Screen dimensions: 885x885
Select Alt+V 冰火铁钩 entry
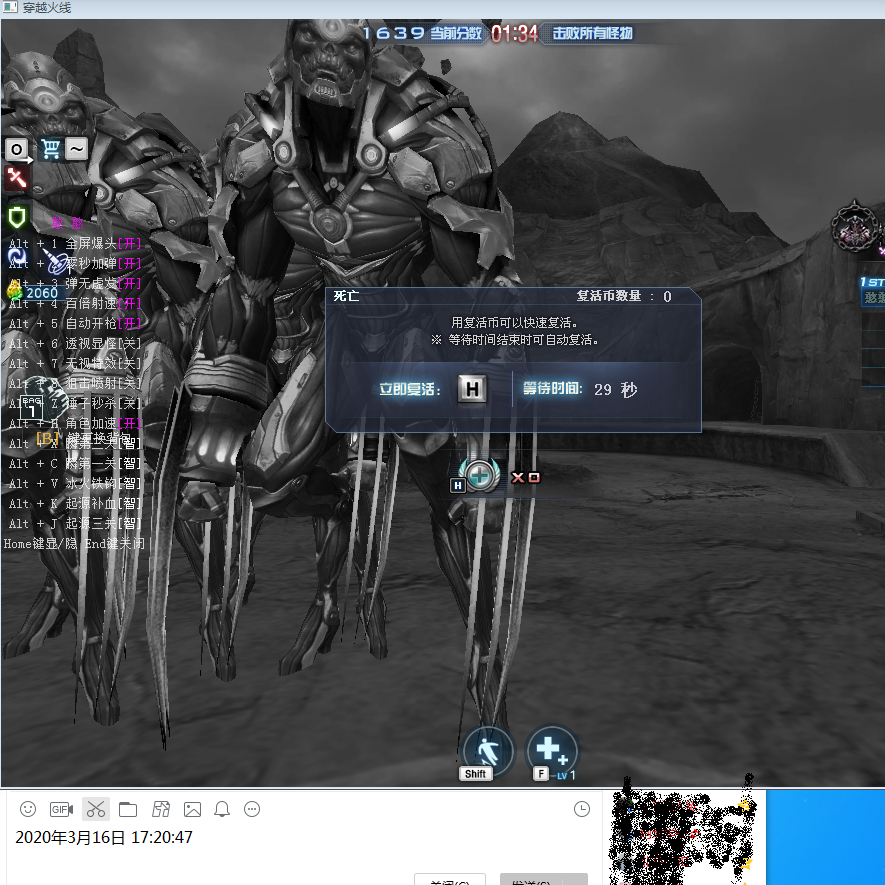(75, 483)
